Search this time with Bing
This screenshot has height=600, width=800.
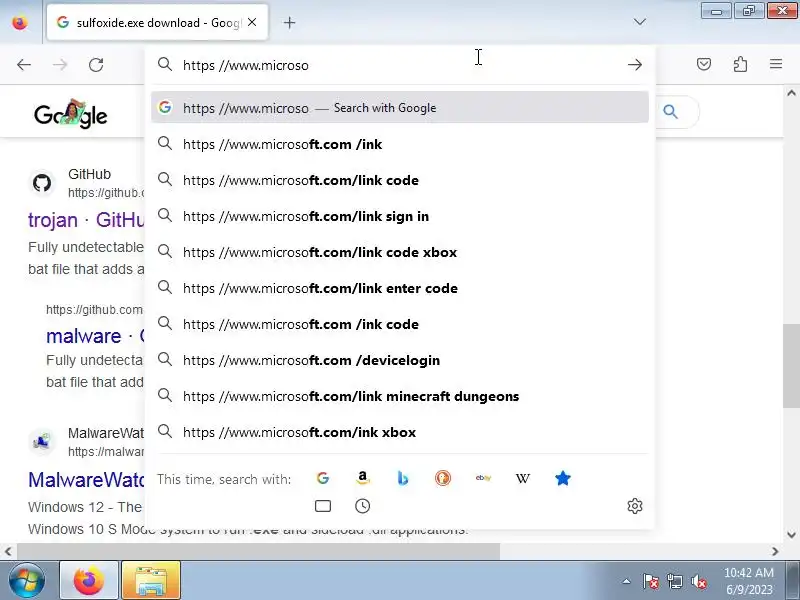(x=403, y=479)
